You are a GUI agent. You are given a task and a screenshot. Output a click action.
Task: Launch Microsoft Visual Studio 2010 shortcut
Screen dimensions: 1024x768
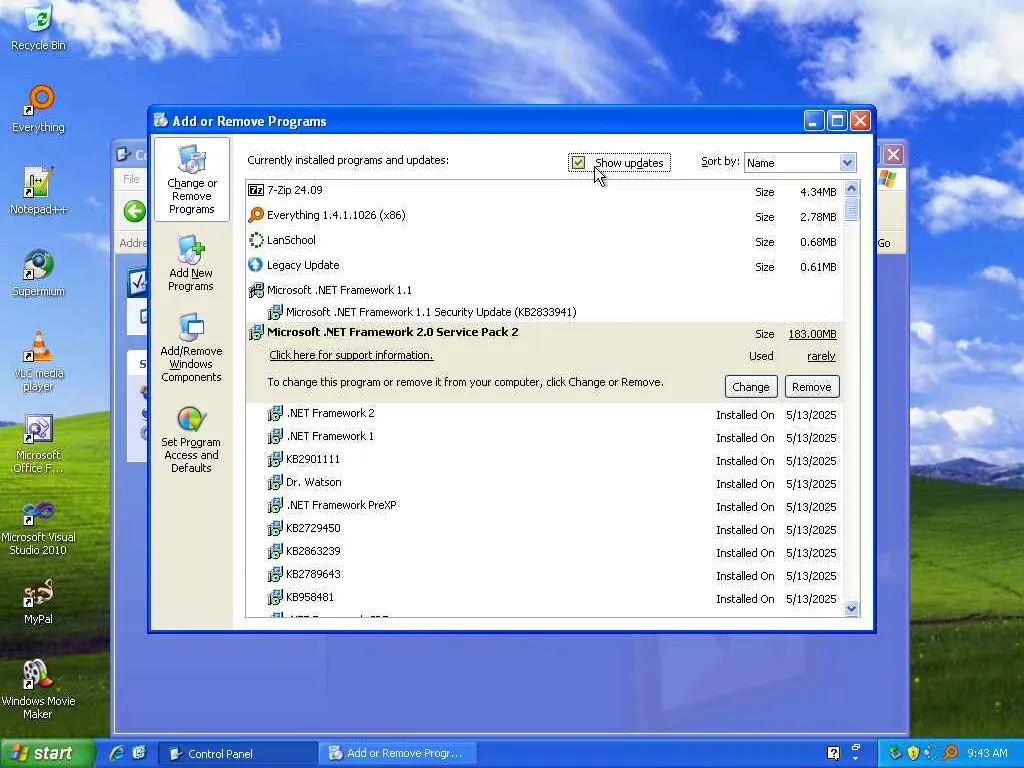pyautogui.click(x=38, y=526)
